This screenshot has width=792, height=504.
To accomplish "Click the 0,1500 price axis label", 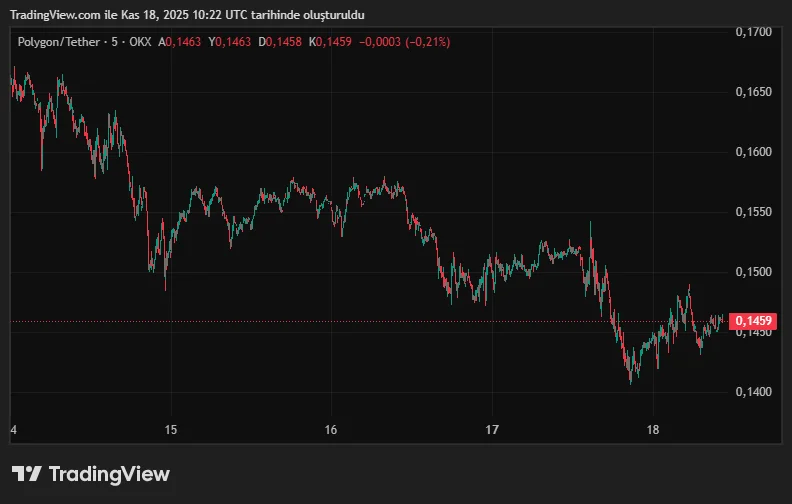I will pos(753,272).
